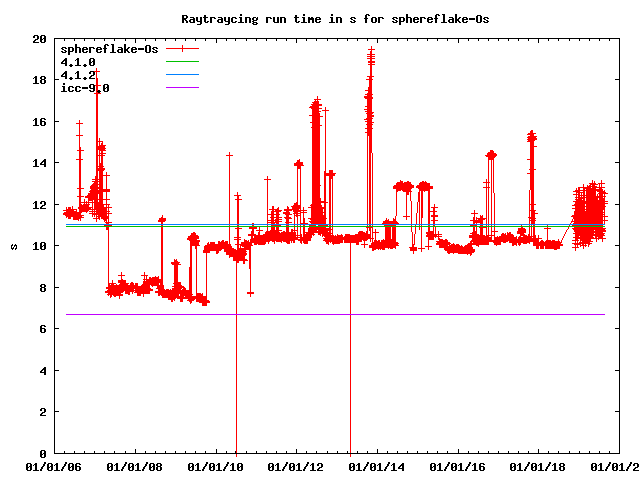640x480 pixels.
Task: Select the icc-9.0 legend label
Action: pos(85,88)
